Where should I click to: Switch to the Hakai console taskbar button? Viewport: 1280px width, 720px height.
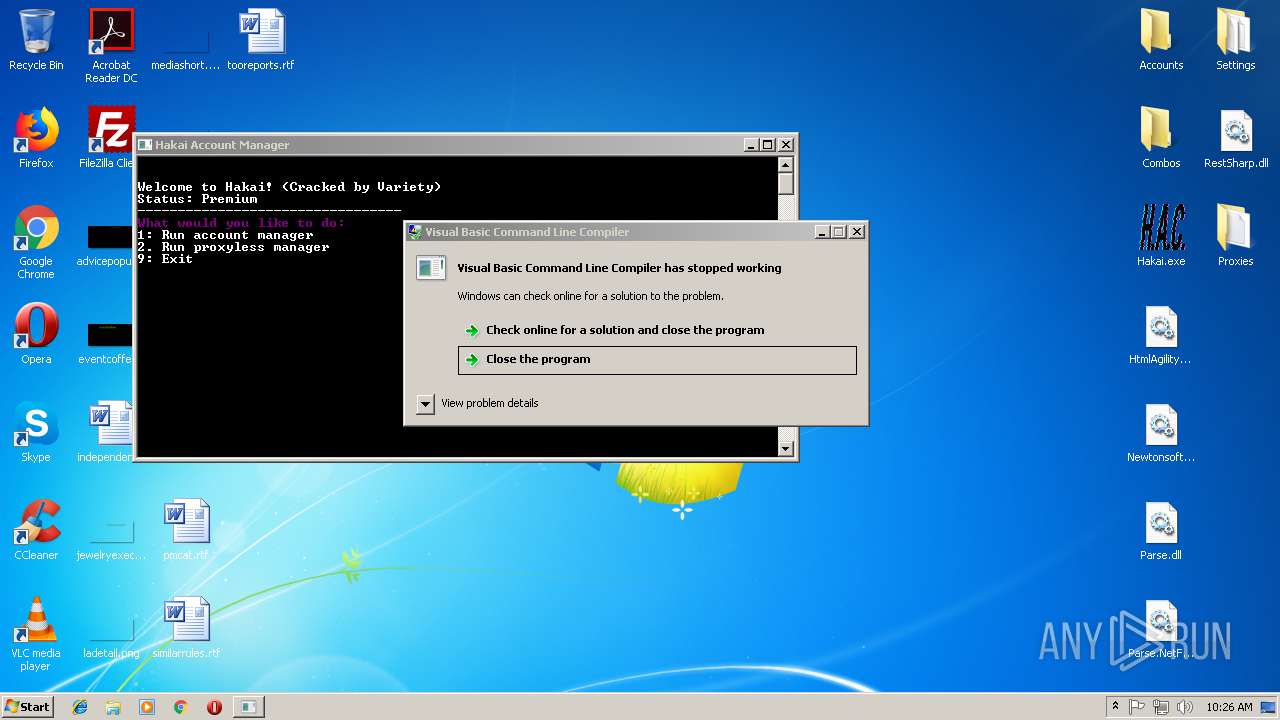coord(248,707)
